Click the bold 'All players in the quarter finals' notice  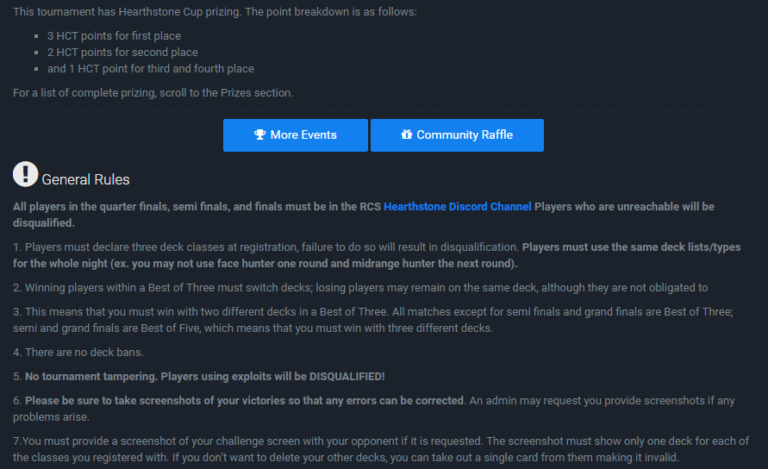click(363, 214)
